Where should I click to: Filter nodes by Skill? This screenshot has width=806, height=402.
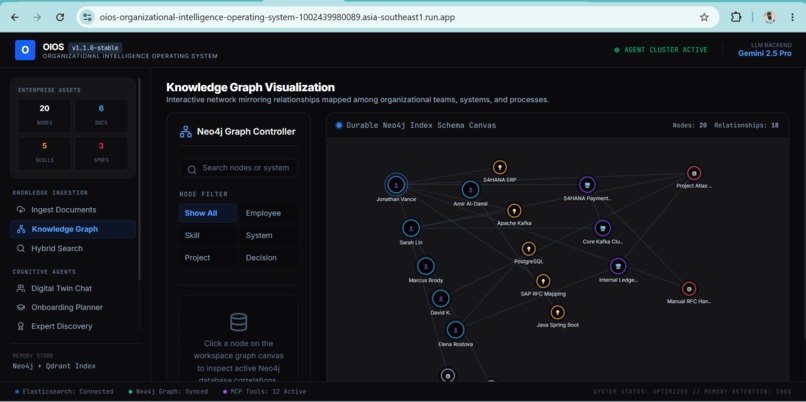coord(208,235)
